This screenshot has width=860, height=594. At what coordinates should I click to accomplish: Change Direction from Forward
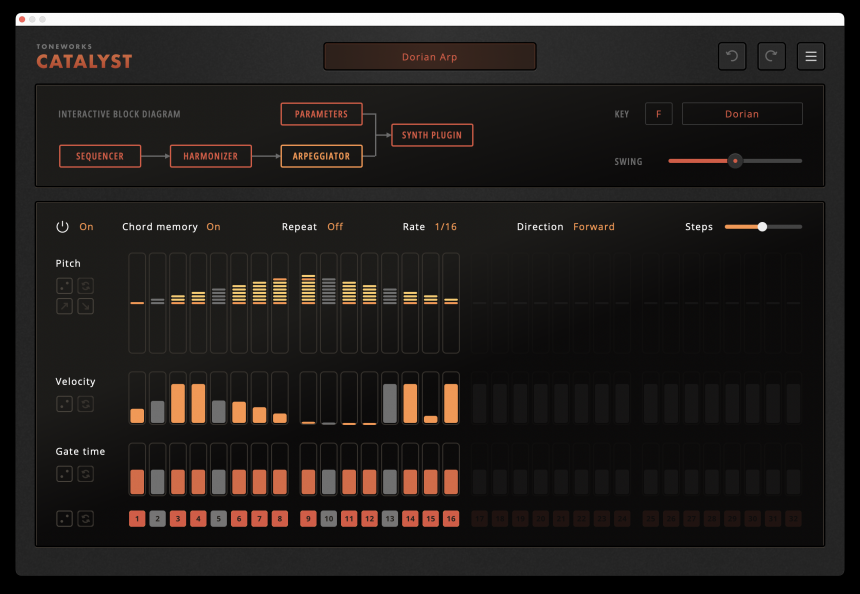[x=593, y=227]
